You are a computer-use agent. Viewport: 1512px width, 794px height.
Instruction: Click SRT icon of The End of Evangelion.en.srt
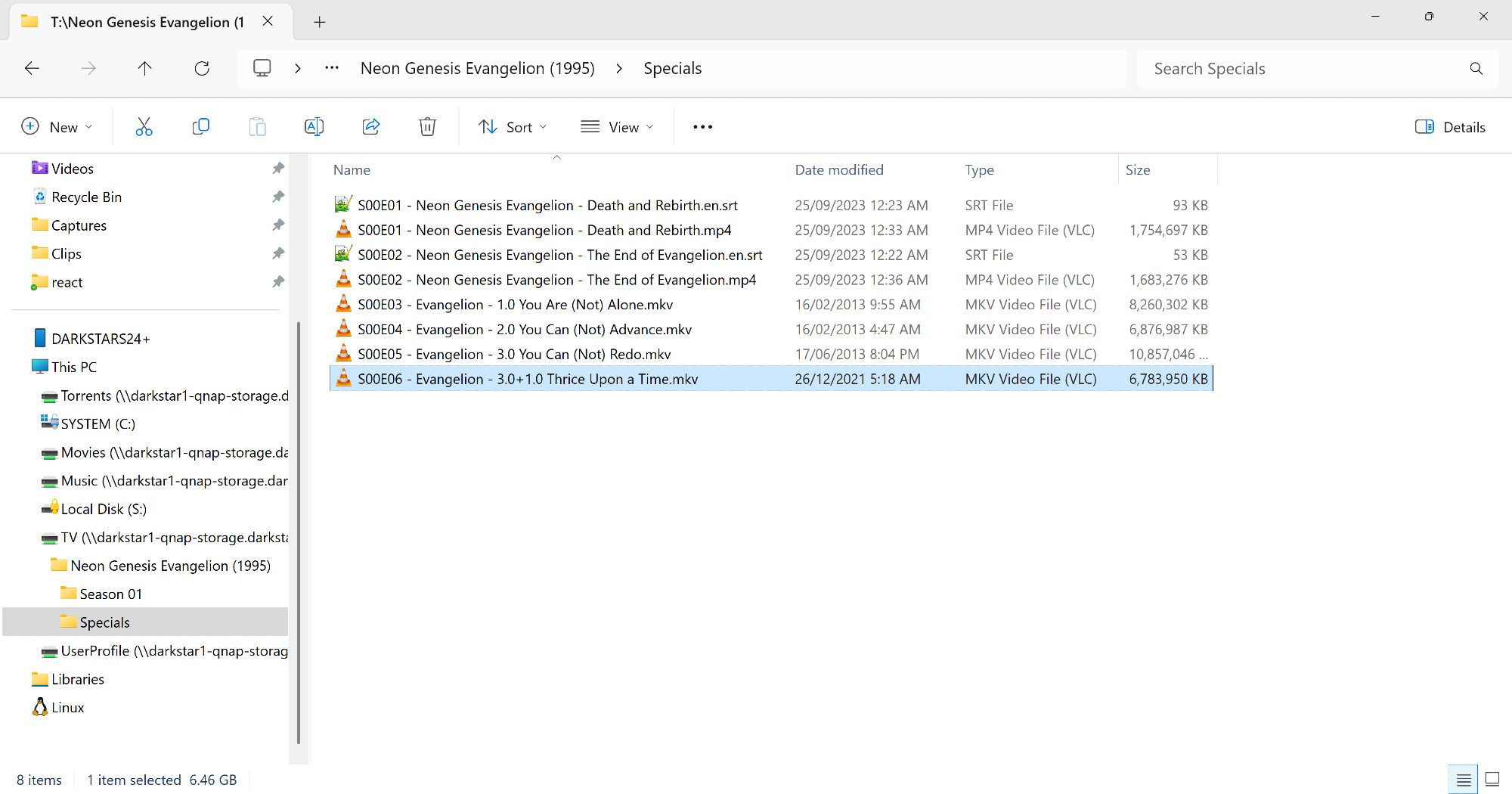point(343,254)
